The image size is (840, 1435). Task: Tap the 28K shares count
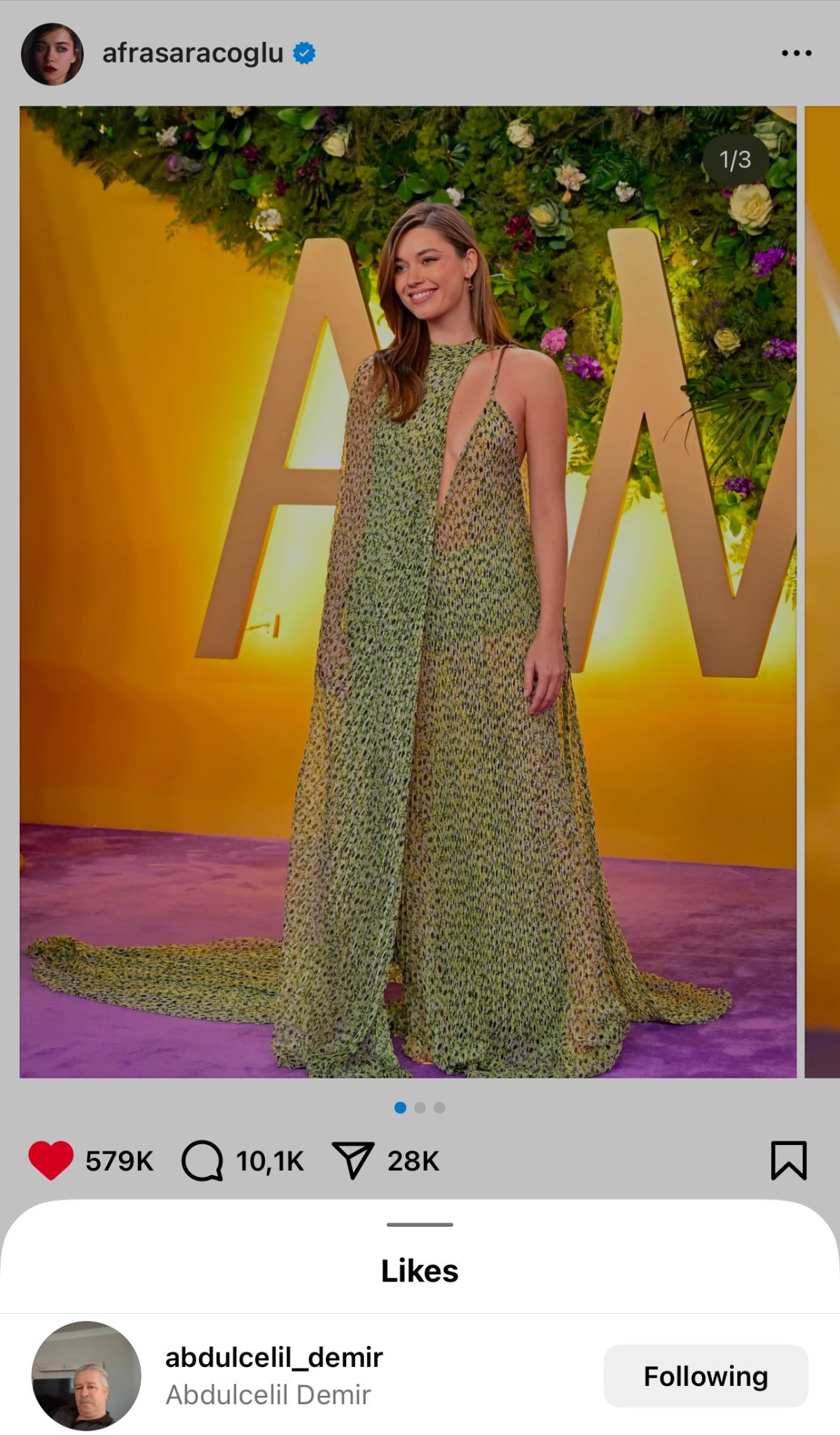coord(413,1161)
